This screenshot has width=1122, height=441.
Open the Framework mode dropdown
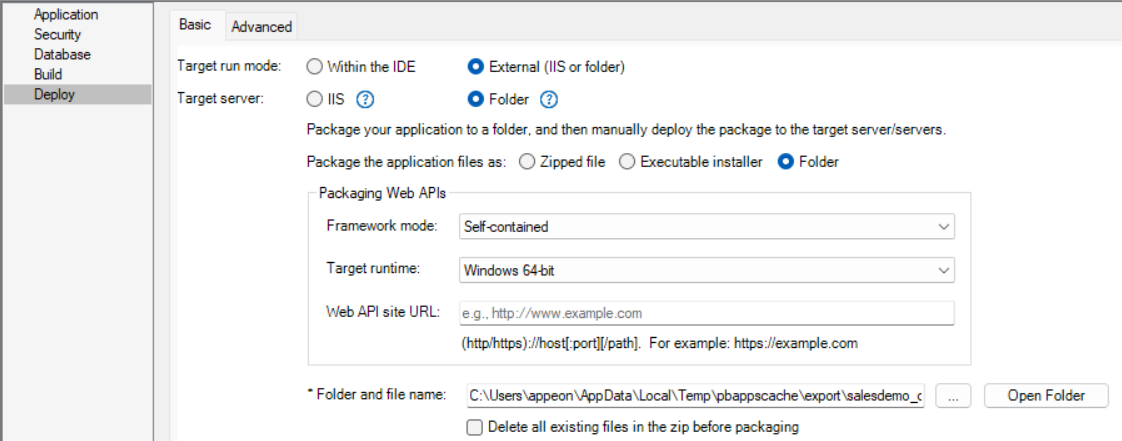pos(706,227)
